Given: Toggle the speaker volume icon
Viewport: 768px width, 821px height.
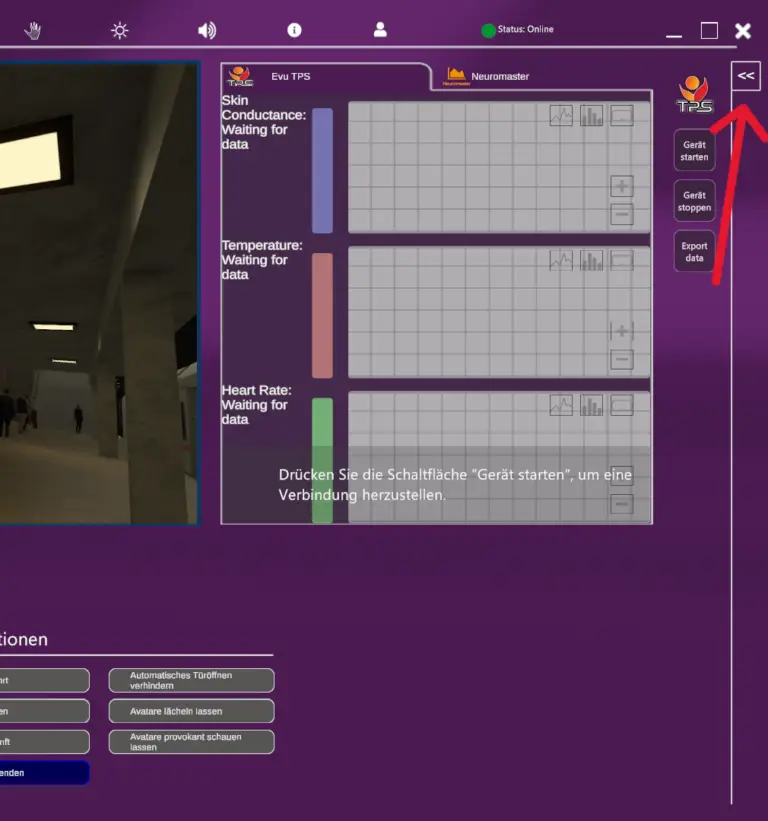Looking at the screenshot, I should pyautogui.click(x=207, y=30).
